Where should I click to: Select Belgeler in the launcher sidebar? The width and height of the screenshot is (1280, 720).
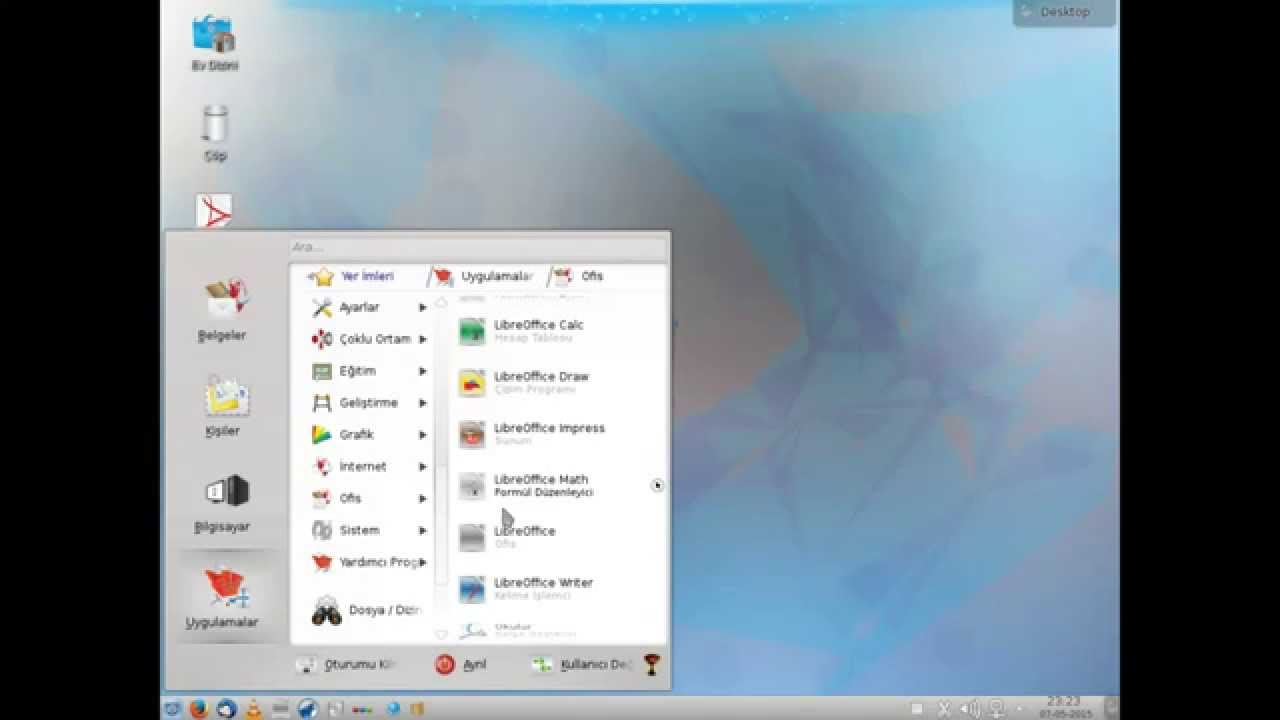pyautogui.click(x=222, y=309)
